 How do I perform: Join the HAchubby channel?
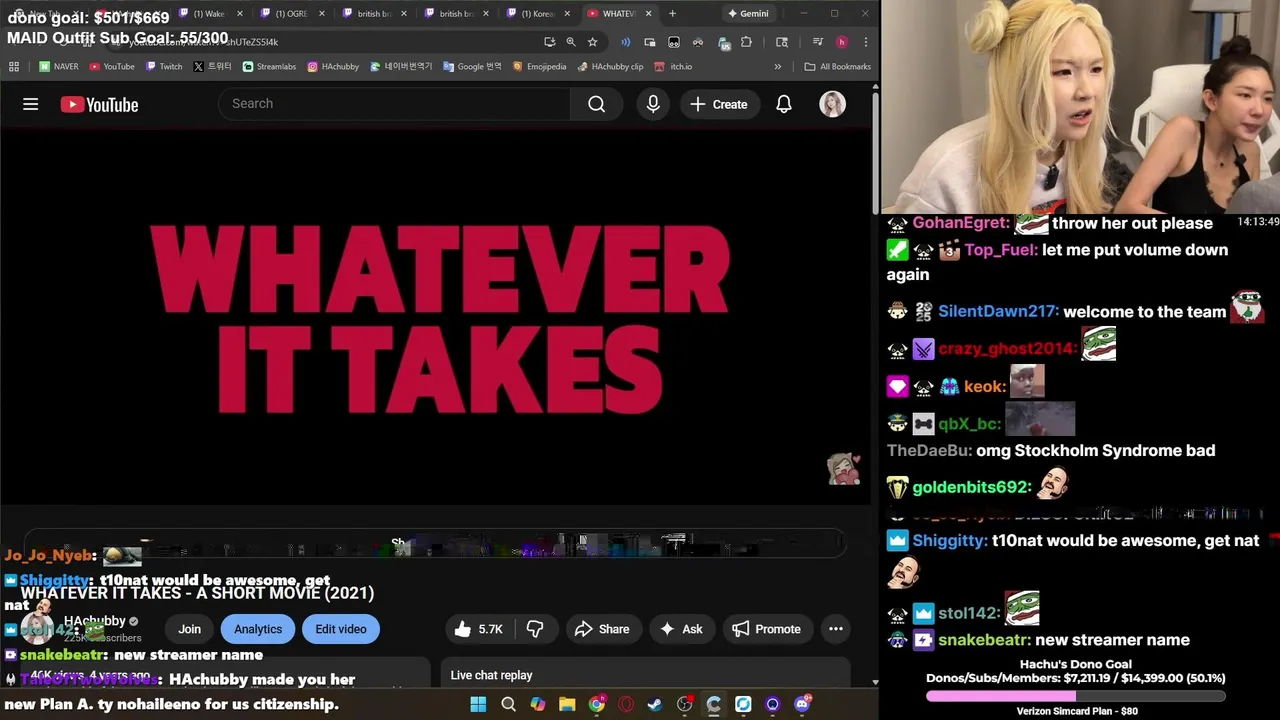tap(189, 629)
